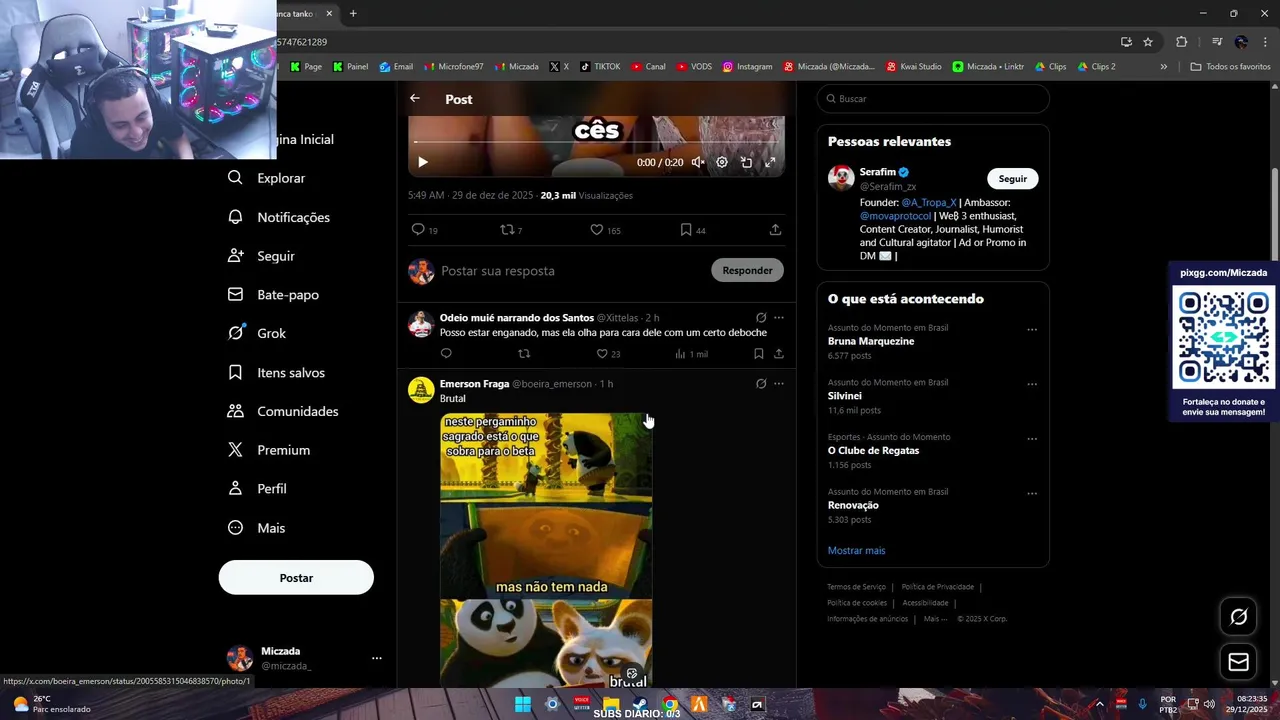The width and height of the screenshot is (1280, 720).
Task: Open more options on Xittelas reply
Action: tap(779, 318)
